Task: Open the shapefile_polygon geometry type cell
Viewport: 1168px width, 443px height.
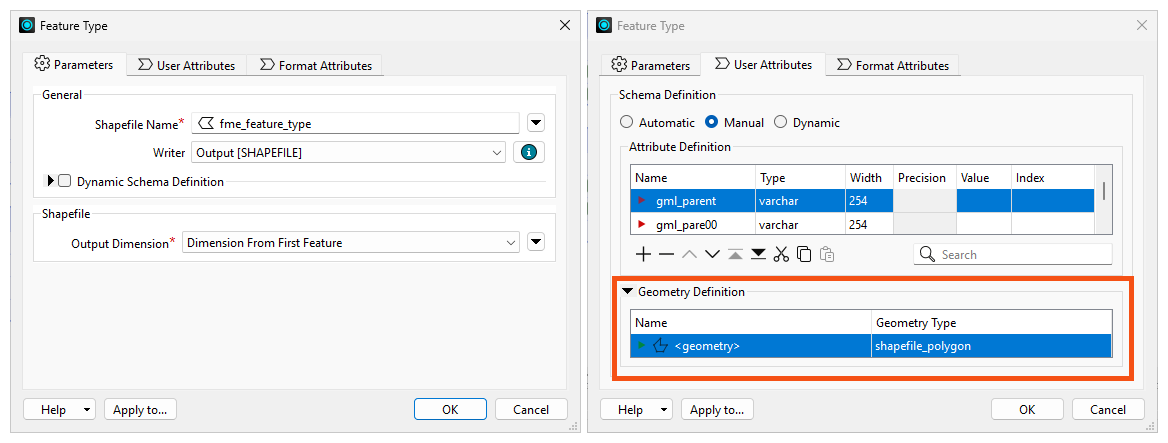Action: point(991,345)
